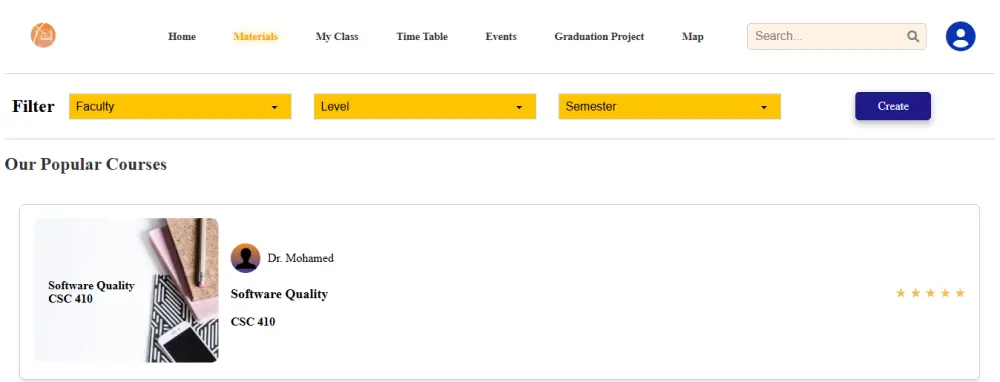Click the search magnifier icon
Screen dimensions: 1000x382
(913, 36)
